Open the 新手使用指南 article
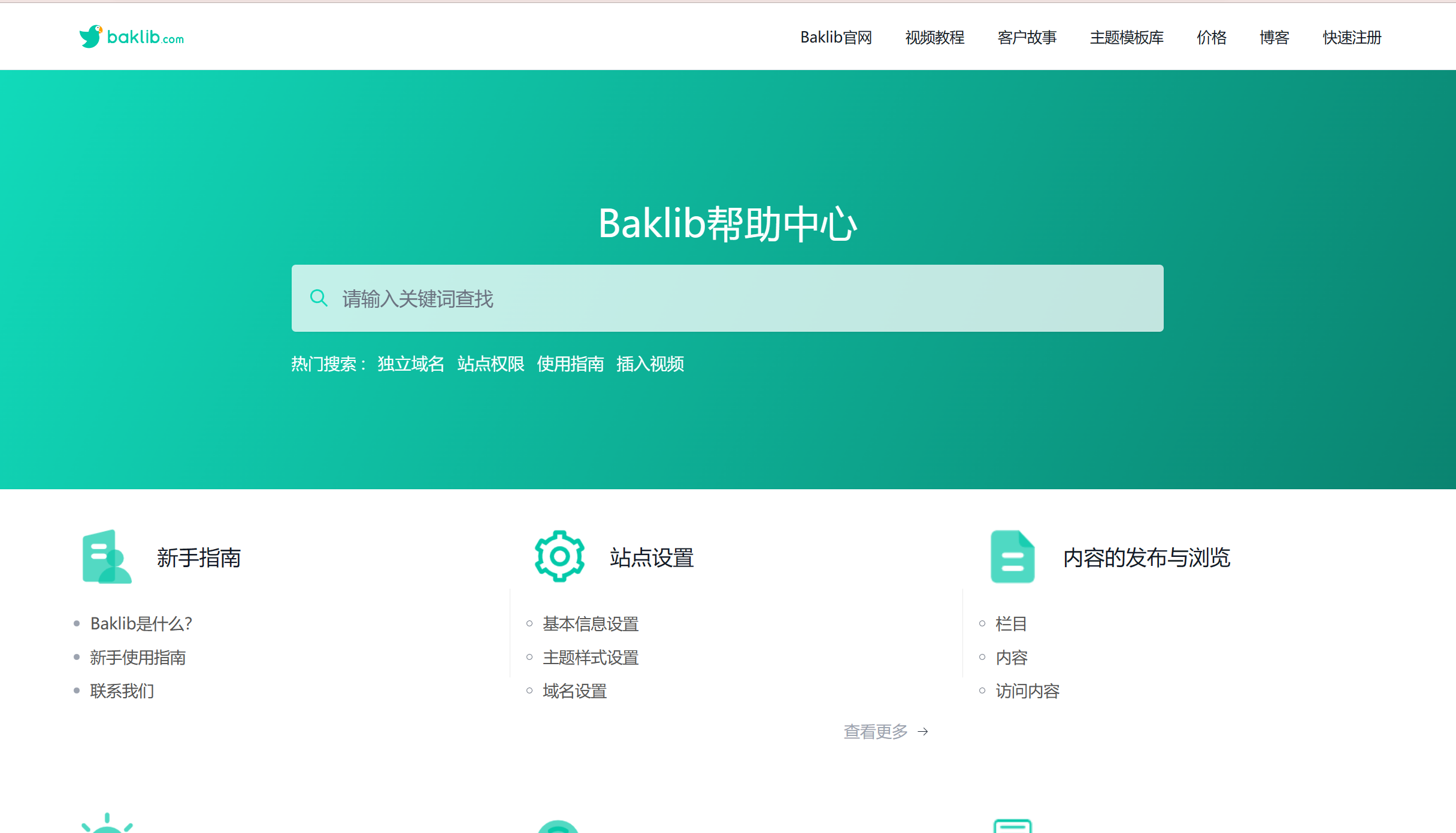This screenshot has width=1456, height=833. [x=138, y=657]
